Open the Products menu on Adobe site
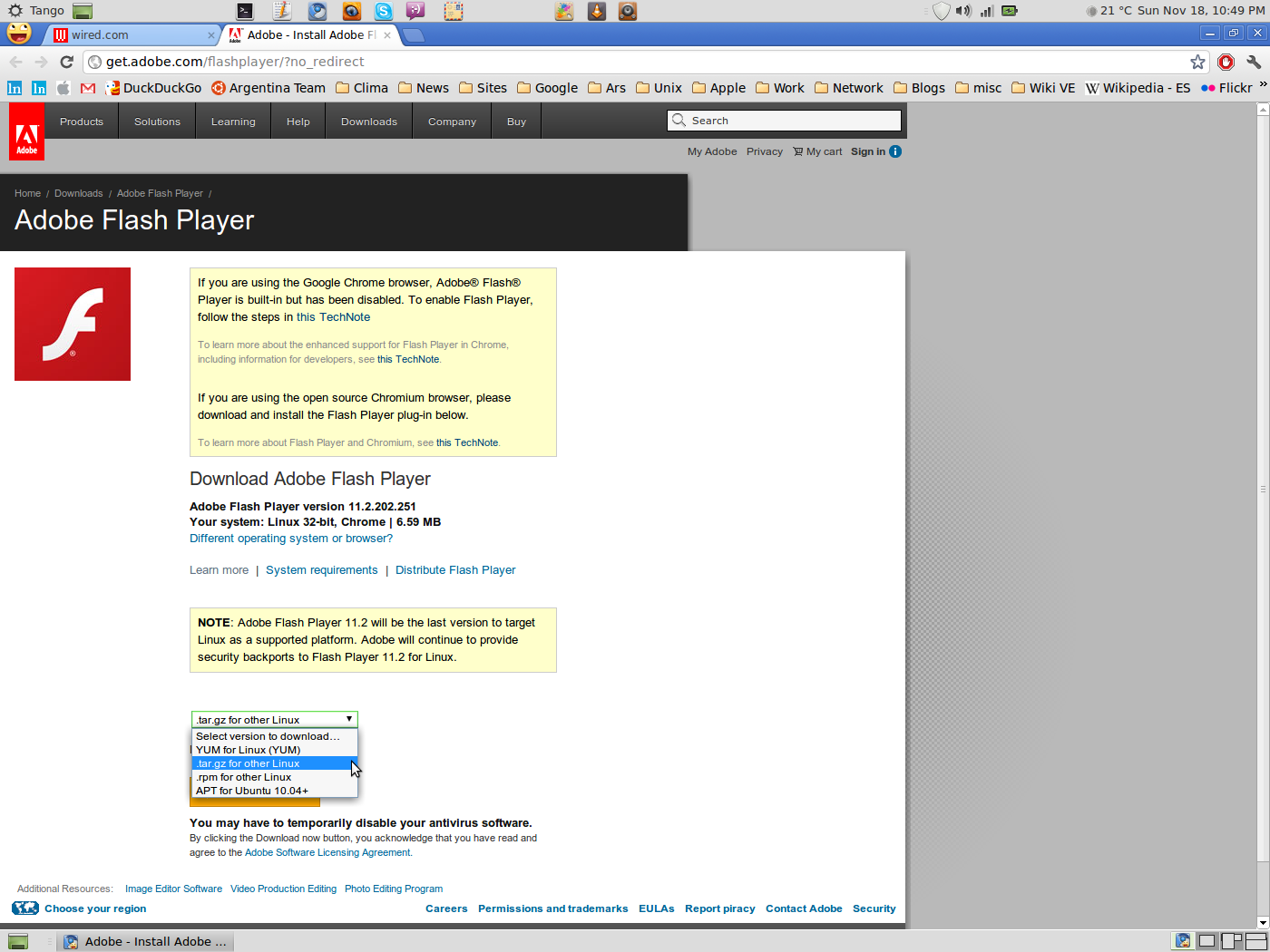1270x952 pixels. pyautogui.click(x=82, y=121)
